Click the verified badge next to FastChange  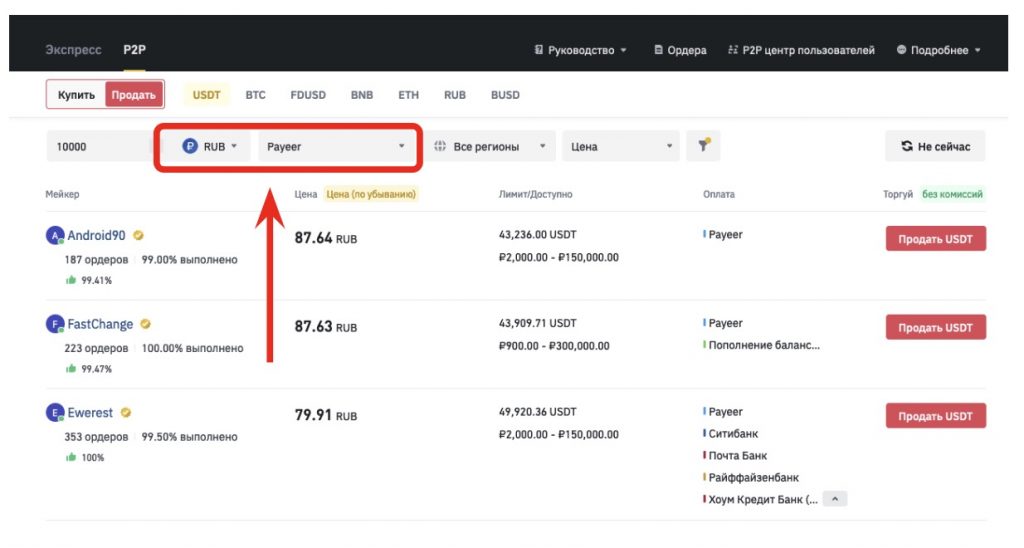click(146, 324)
